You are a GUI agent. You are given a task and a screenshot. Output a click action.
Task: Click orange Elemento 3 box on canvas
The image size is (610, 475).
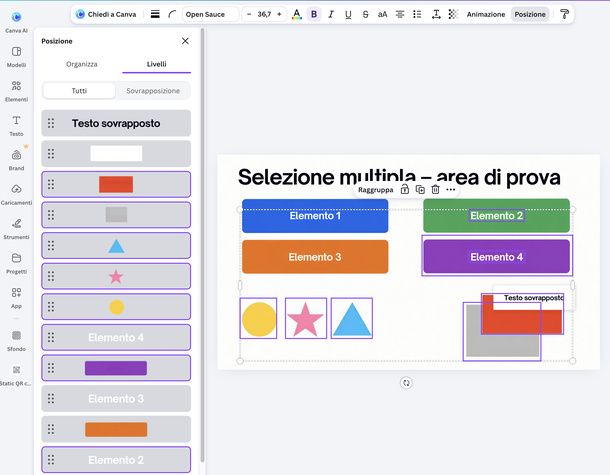click(x=315, y=257)
